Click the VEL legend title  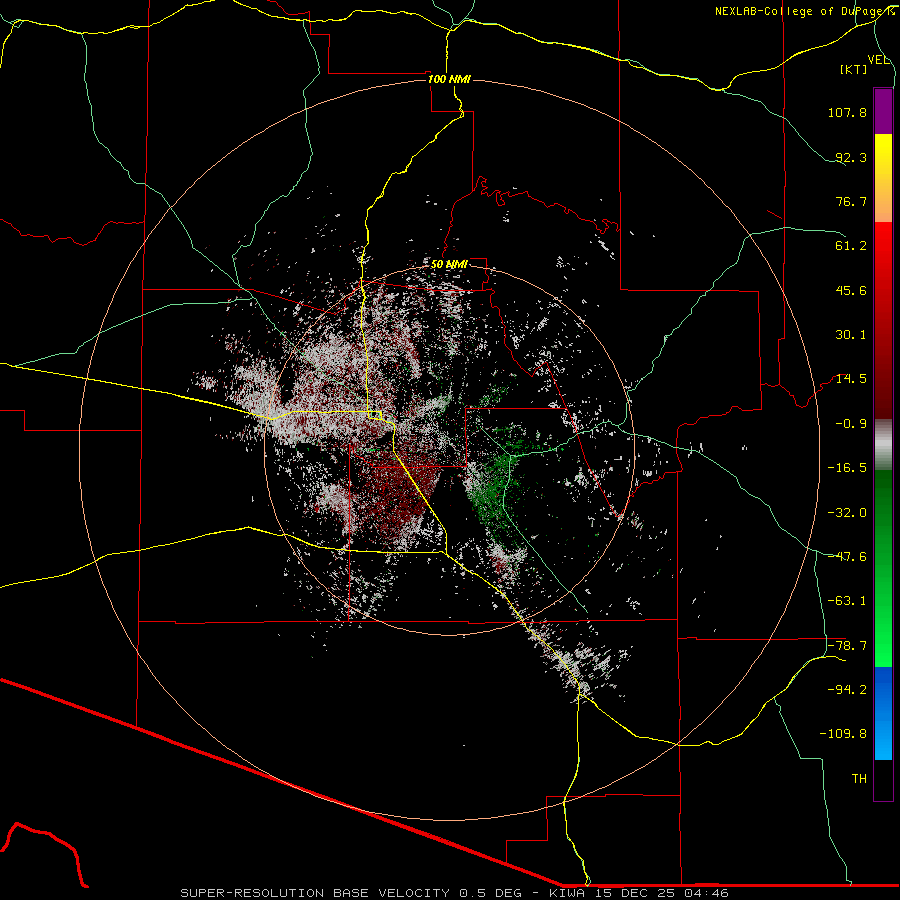tap(878, 60)
